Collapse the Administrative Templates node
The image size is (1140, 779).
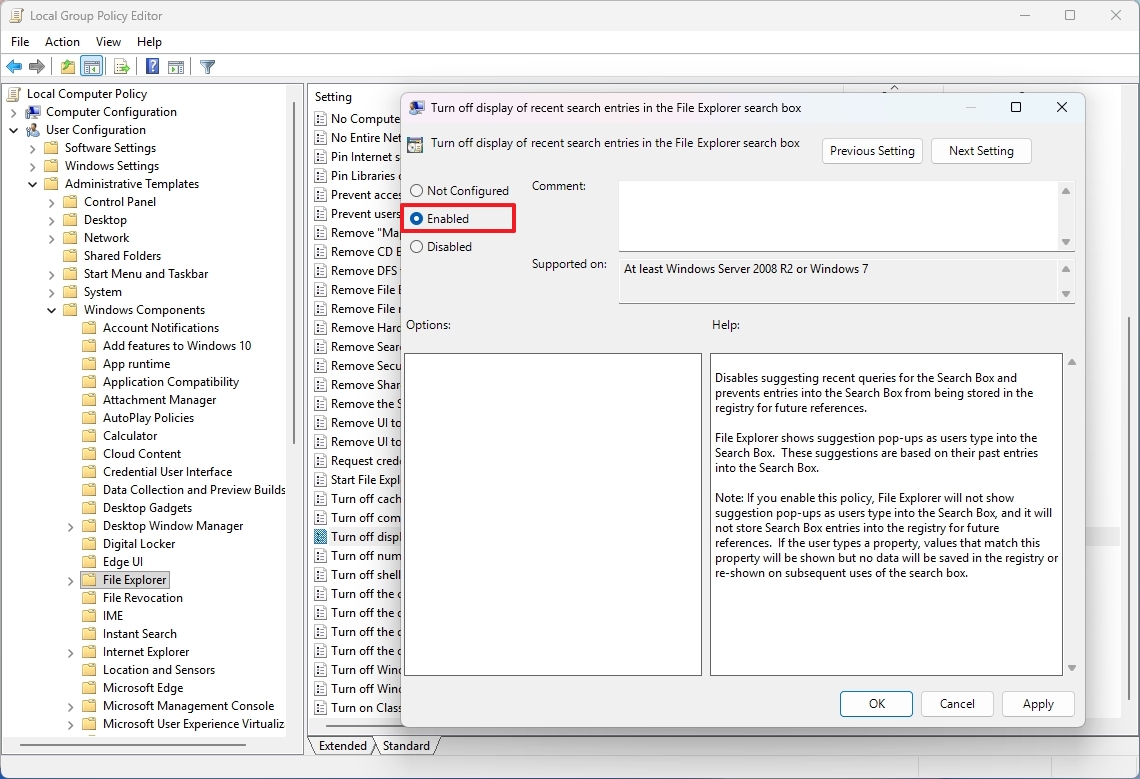[x=32, y=183]
